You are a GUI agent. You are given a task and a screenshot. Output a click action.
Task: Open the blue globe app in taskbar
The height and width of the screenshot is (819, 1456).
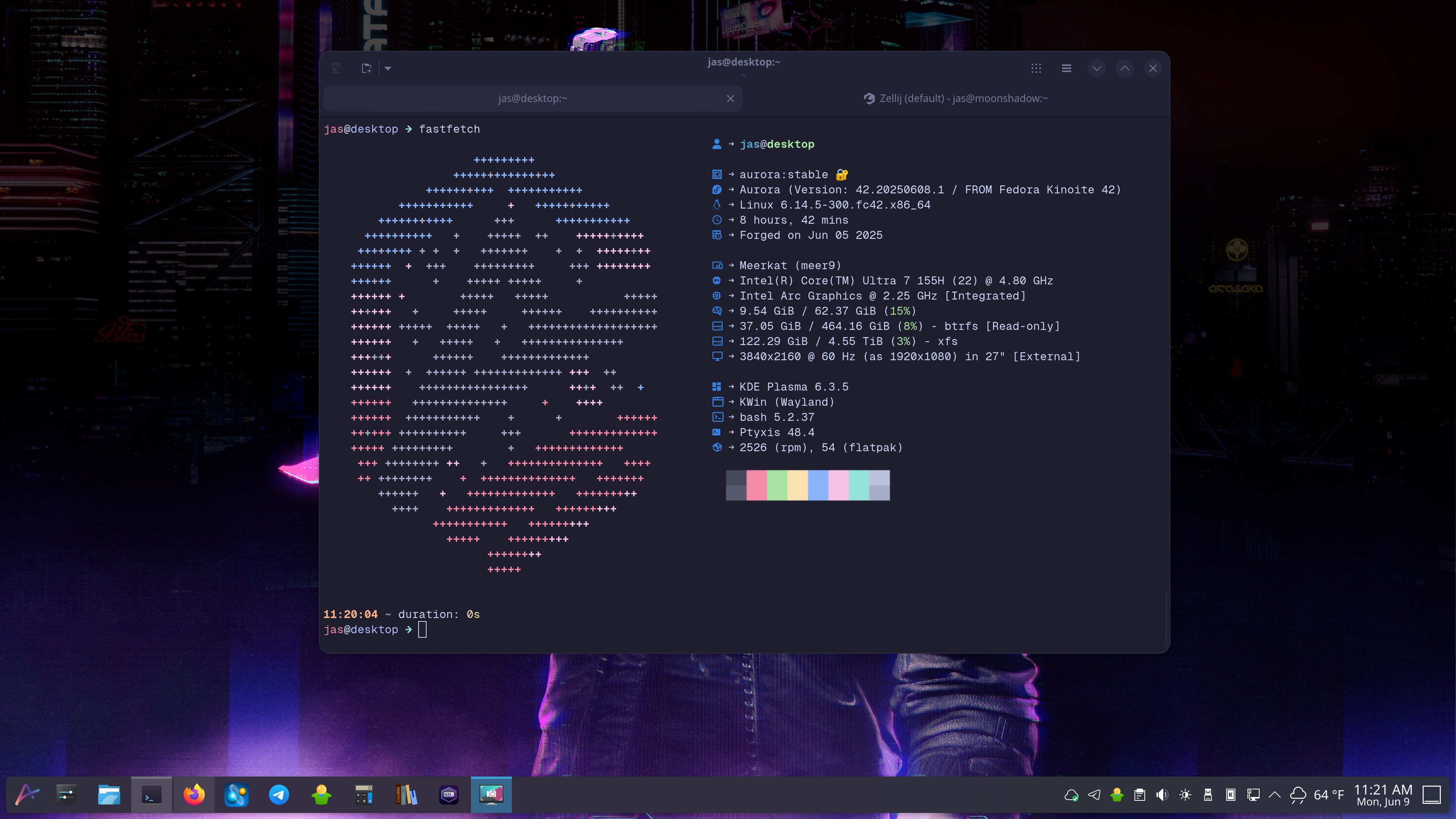point(236,795)
